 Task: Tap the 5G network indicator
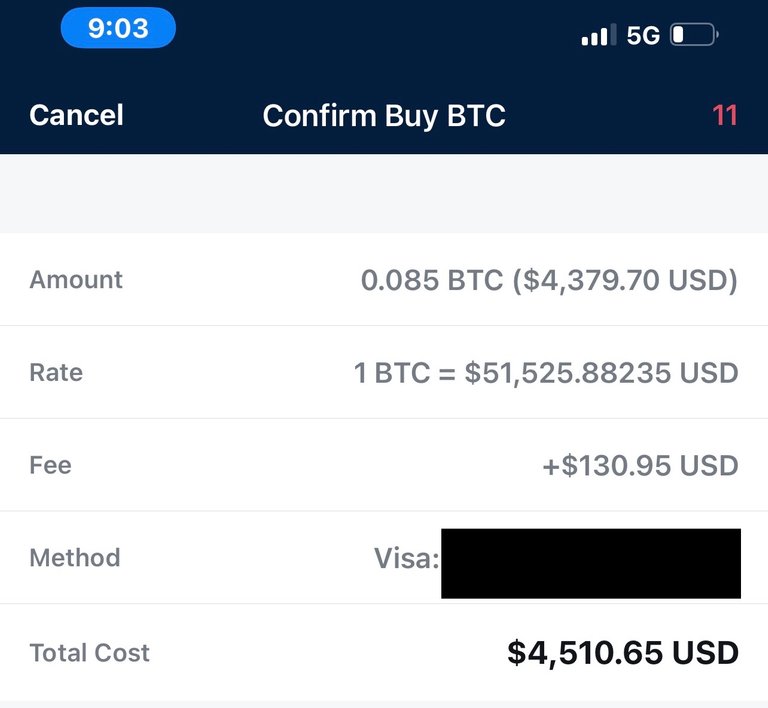pyautogui.click(x=643, y=35)
